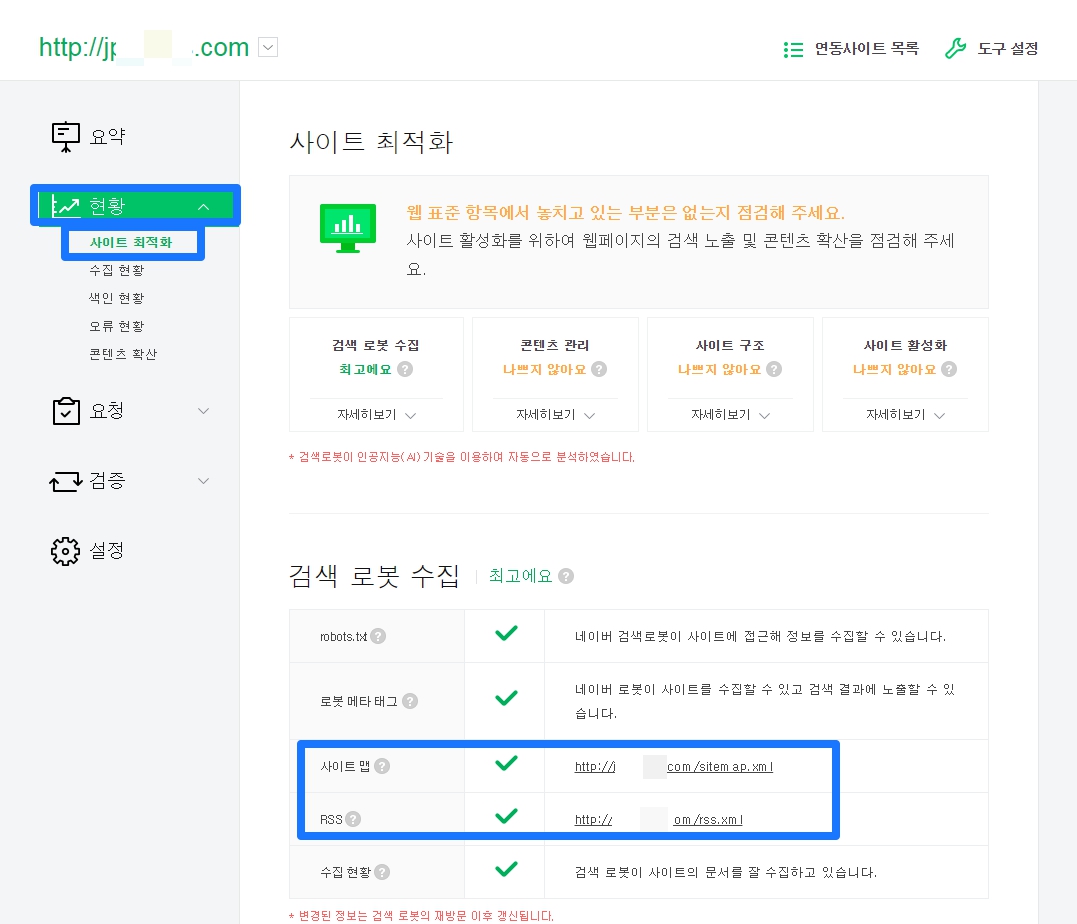
Task: Click the 최고에요 status in first card
Action: pyautogui.click(x=365, y=369)
